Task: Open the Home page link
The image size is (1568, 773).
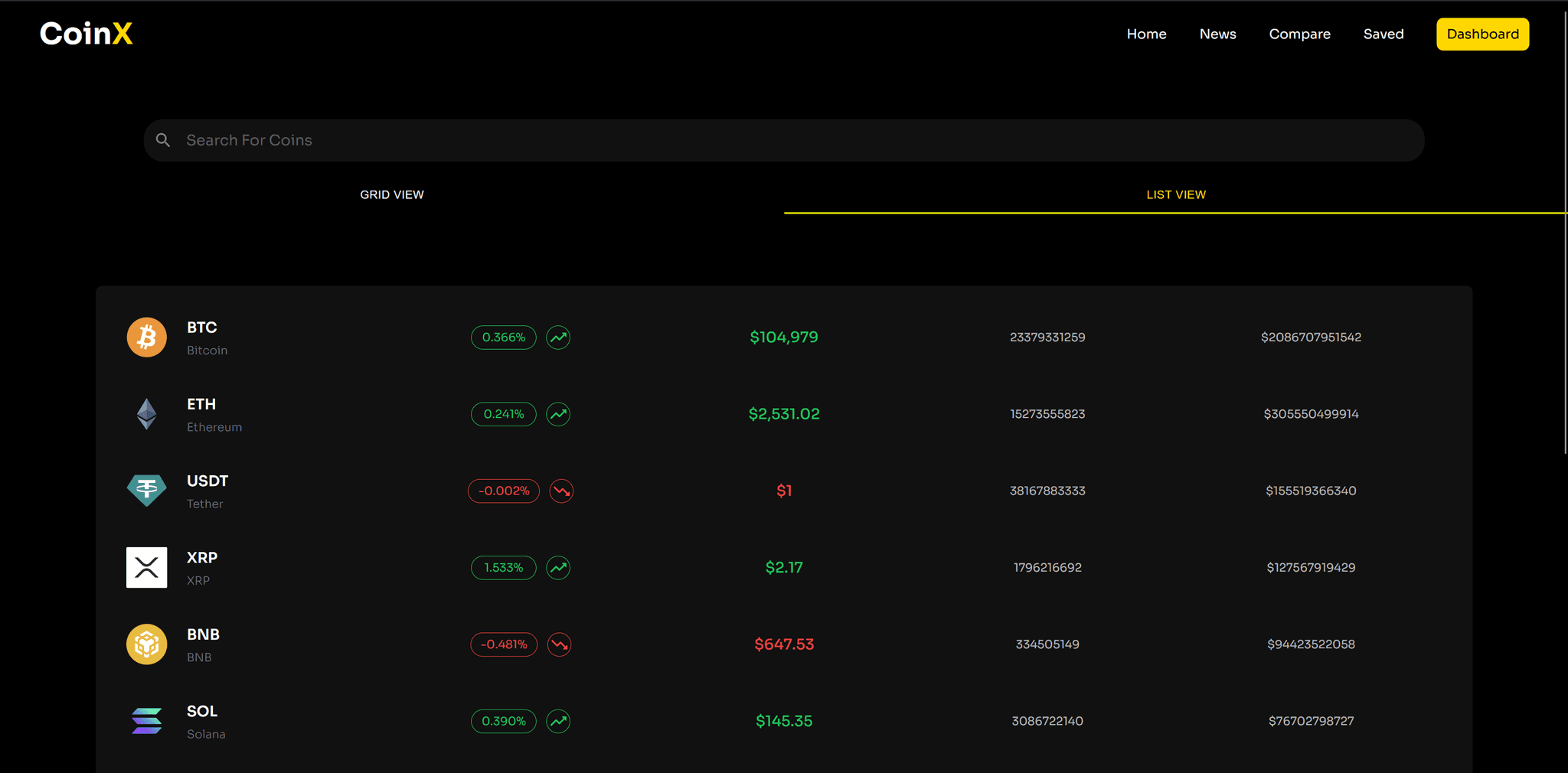Action: 1146,34
